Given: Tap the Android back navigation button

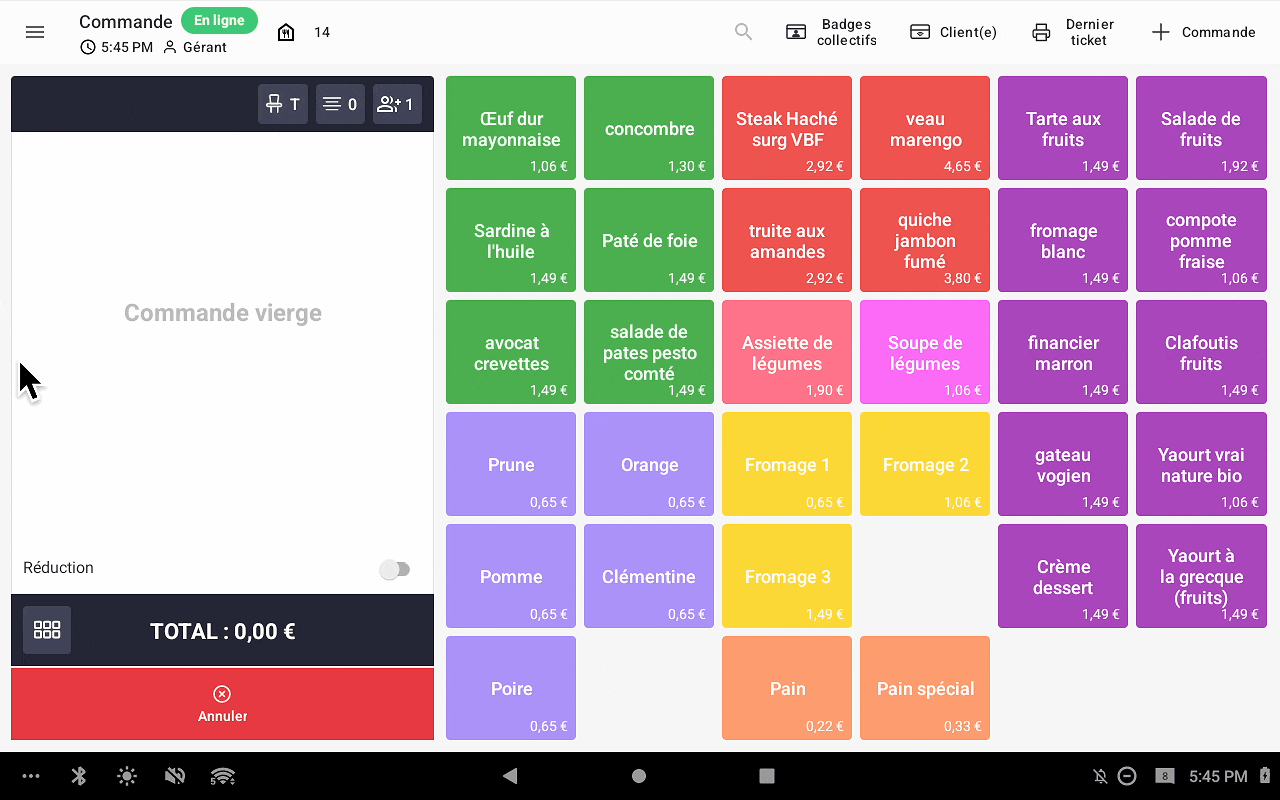Looking at the screenshot, I should coord(510,776).
